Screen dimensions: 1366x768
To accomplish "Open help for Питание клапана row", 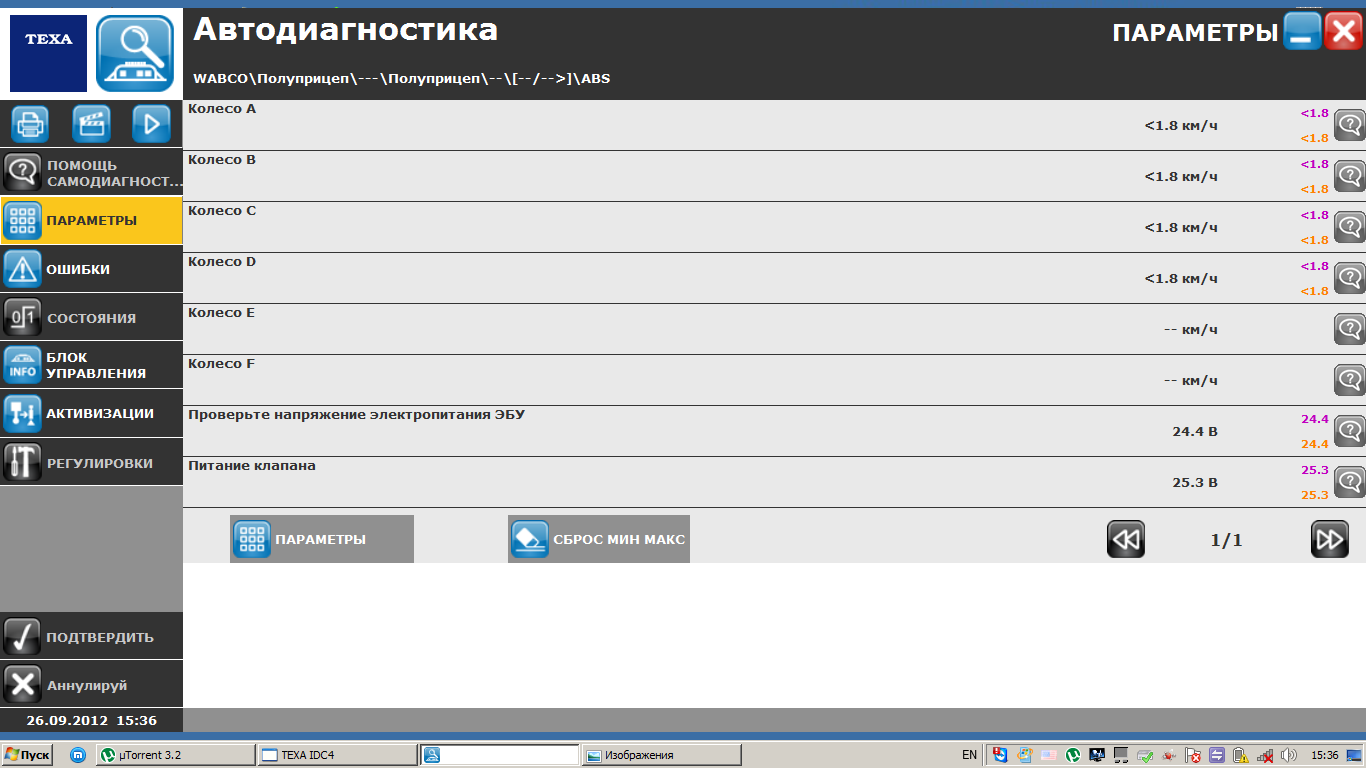I will pyautogui.click(x=1349, y=482).
